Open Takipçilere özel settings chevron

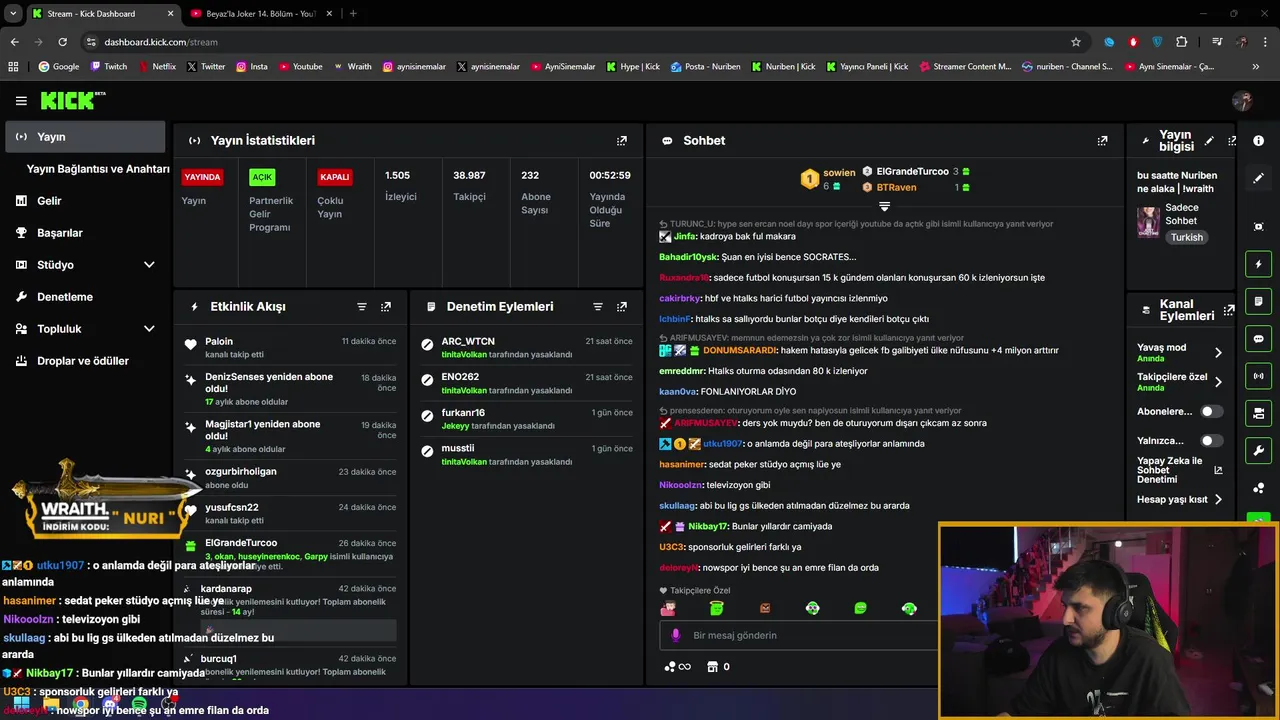pyautogui.click(x=1218, y=382)
